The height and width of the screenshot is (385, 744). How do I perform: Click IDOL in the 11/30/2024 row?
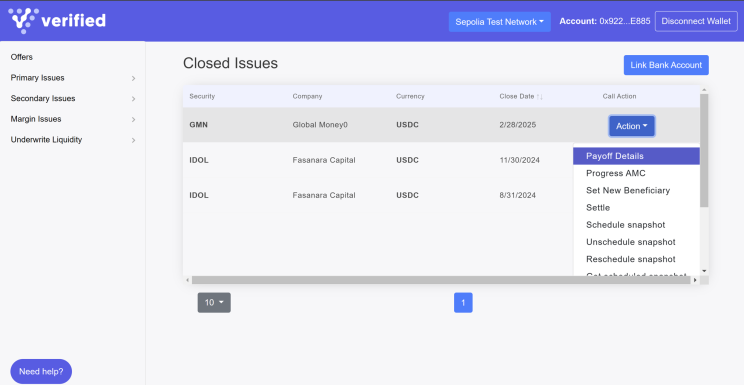(x=199, y=160)
